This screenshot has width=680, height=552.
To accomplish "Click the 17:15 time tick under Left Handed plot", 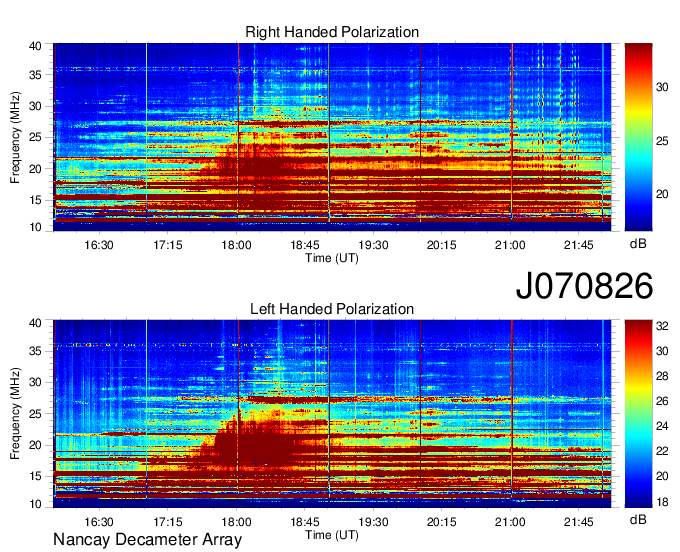I will click(x=168, y=522).
